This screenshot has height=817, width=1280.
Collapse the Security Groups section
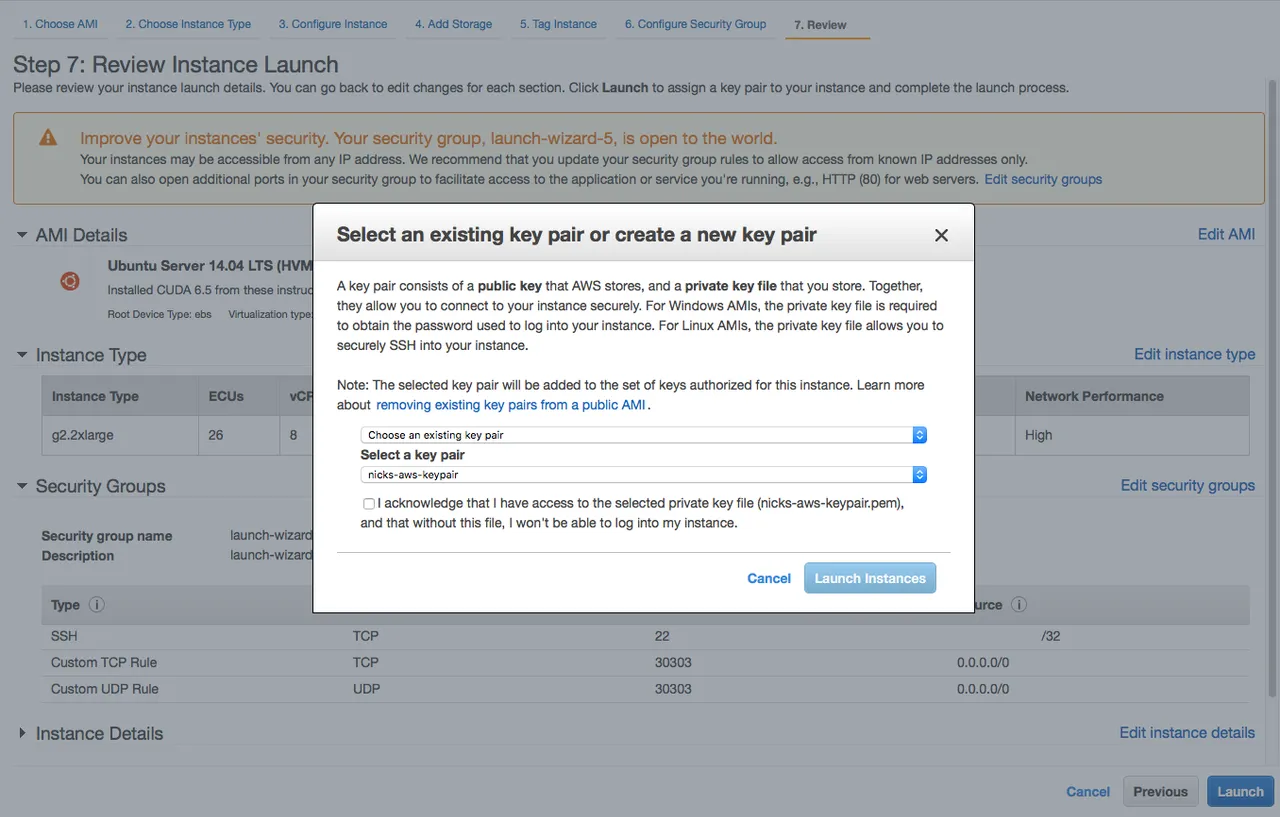coord(21,486)
